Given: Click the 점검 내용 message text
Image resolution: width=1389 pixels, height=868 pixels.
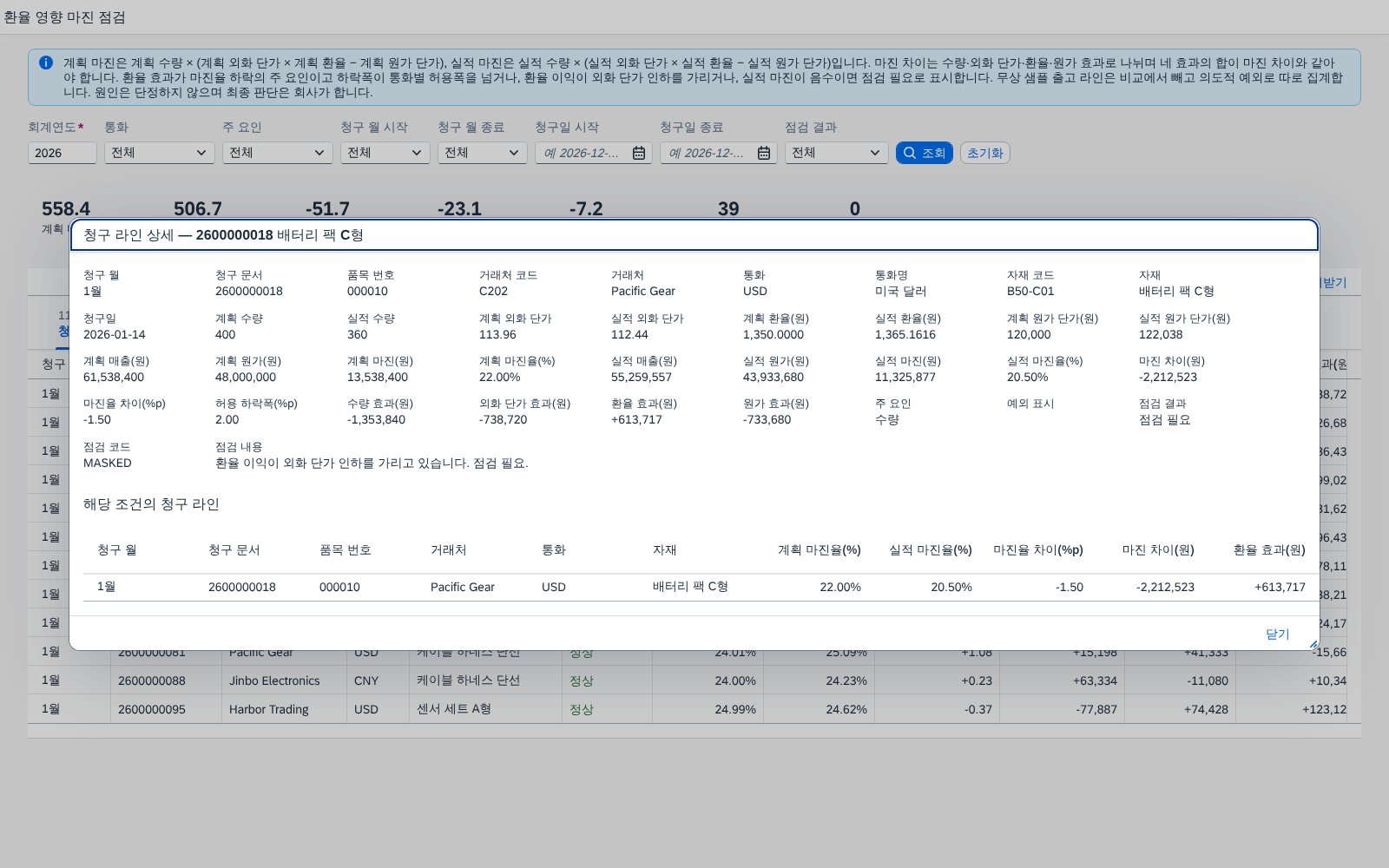Looking at the screenshot, I should point(372,463).
